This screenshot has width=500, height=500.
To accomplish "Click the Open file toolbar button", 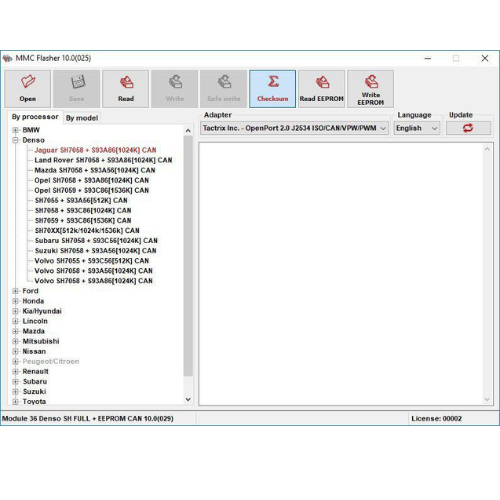I will 28,89.
